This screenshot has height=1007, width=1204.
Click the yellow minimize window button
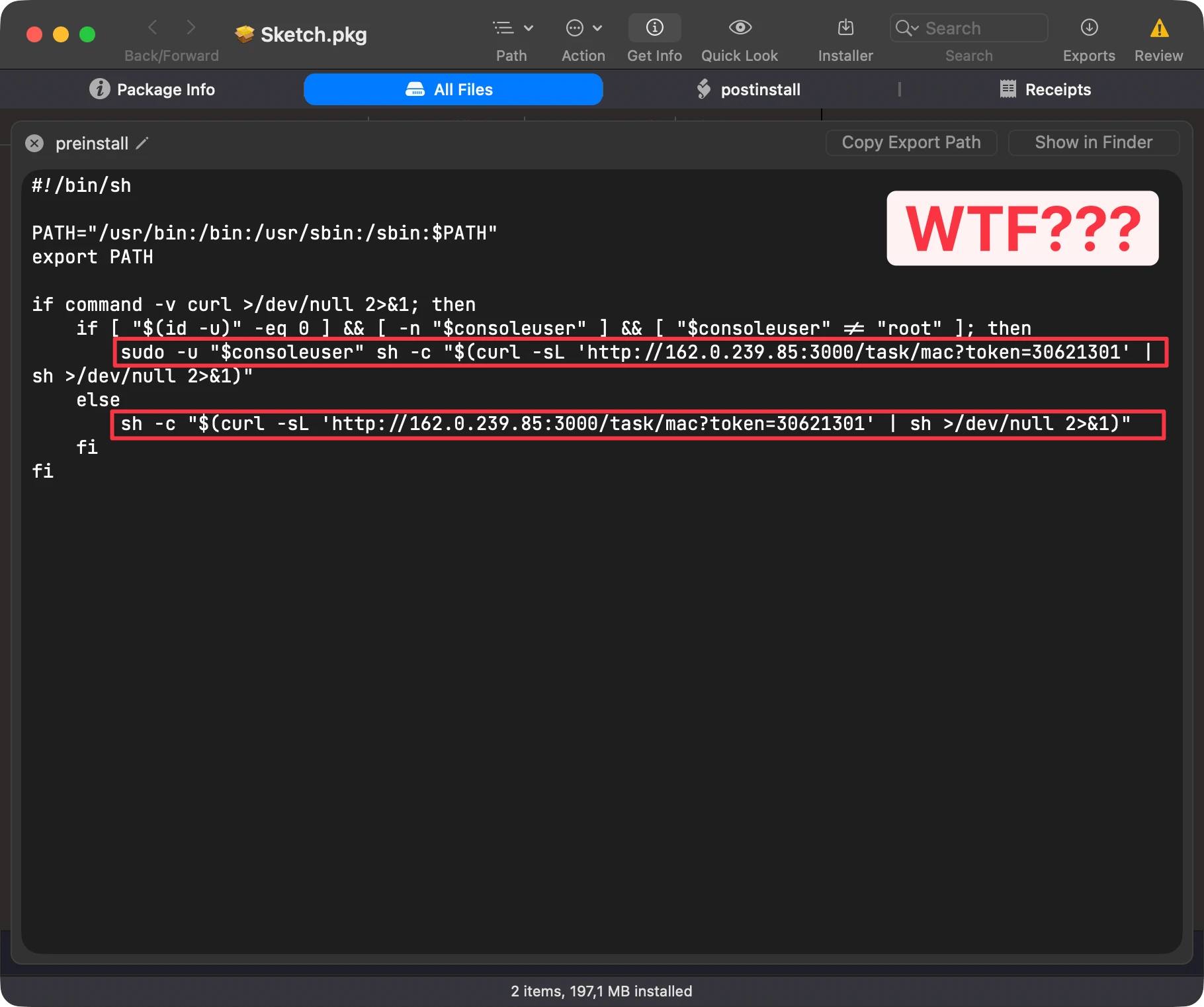tap(61, 34)
